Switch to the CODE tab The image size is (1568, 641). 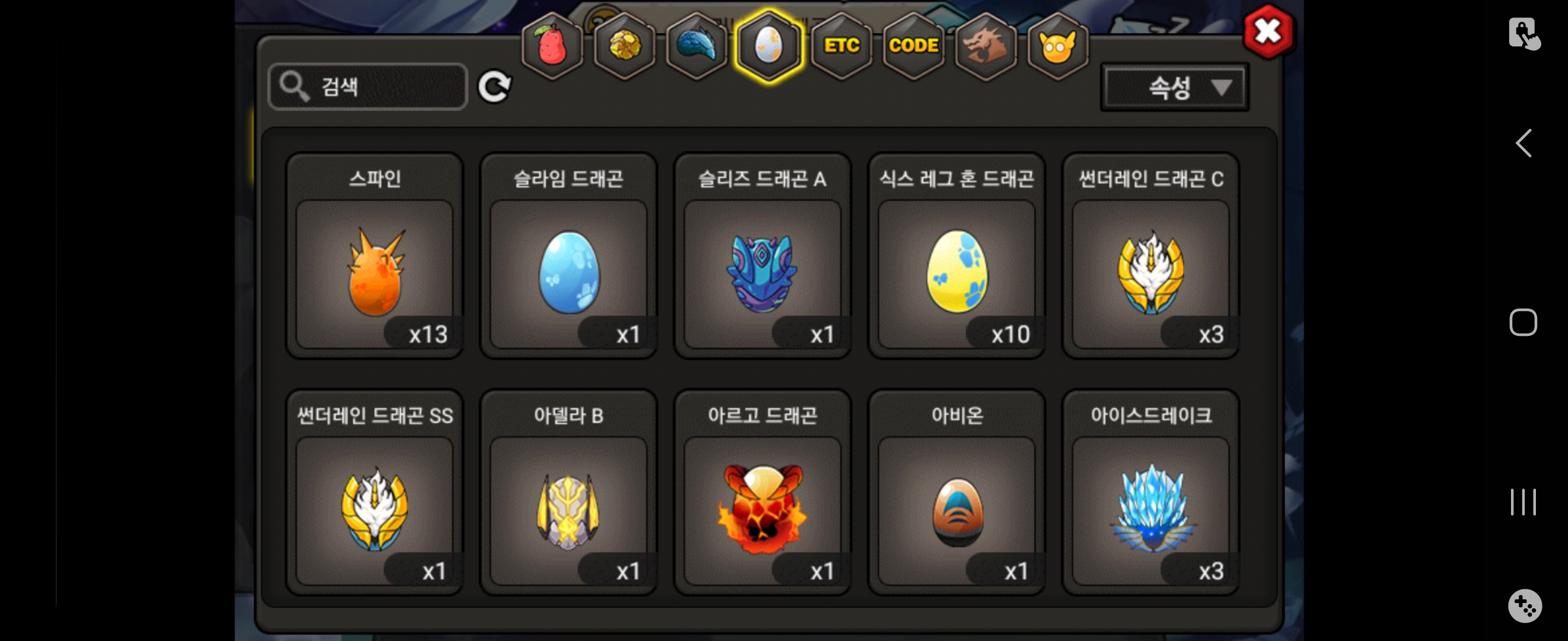(x=913, y=46)
